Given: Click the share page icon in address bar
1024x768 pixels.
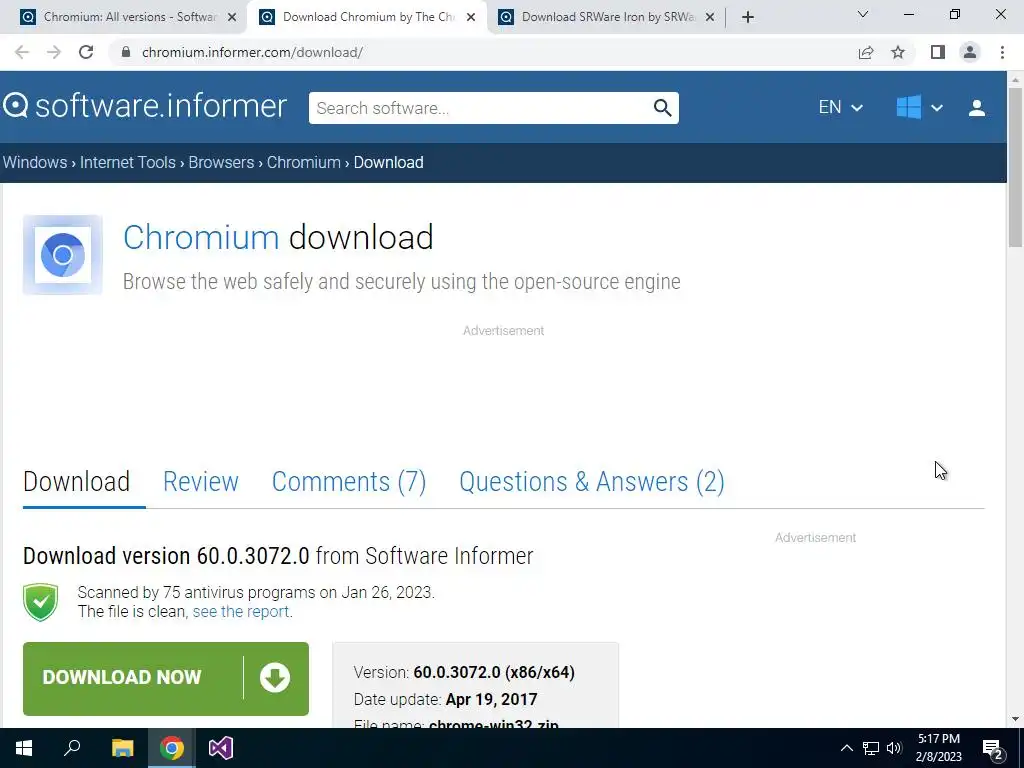Looking at the screenshot, I should pos(866,52).
